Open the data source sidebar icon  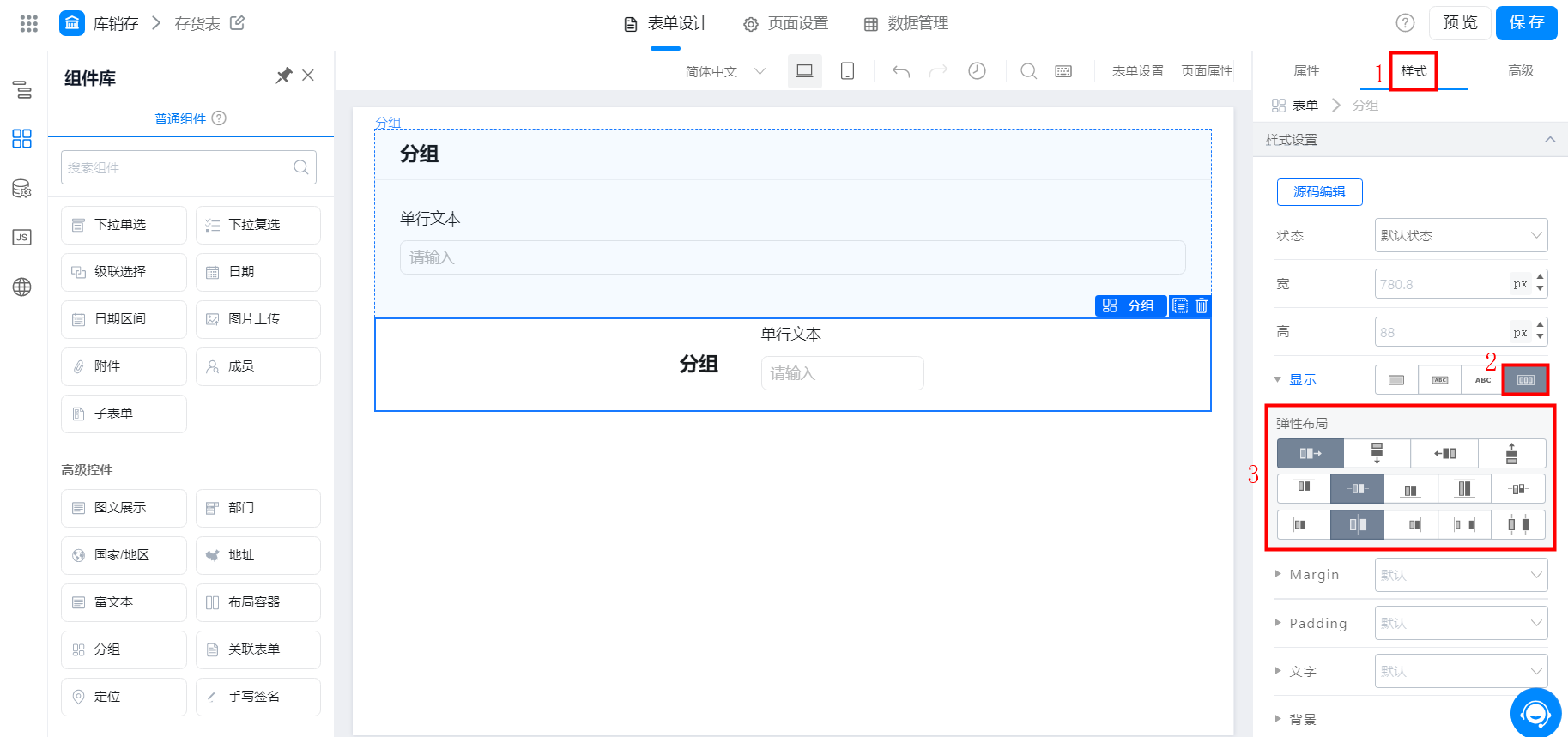coord(22,189)
